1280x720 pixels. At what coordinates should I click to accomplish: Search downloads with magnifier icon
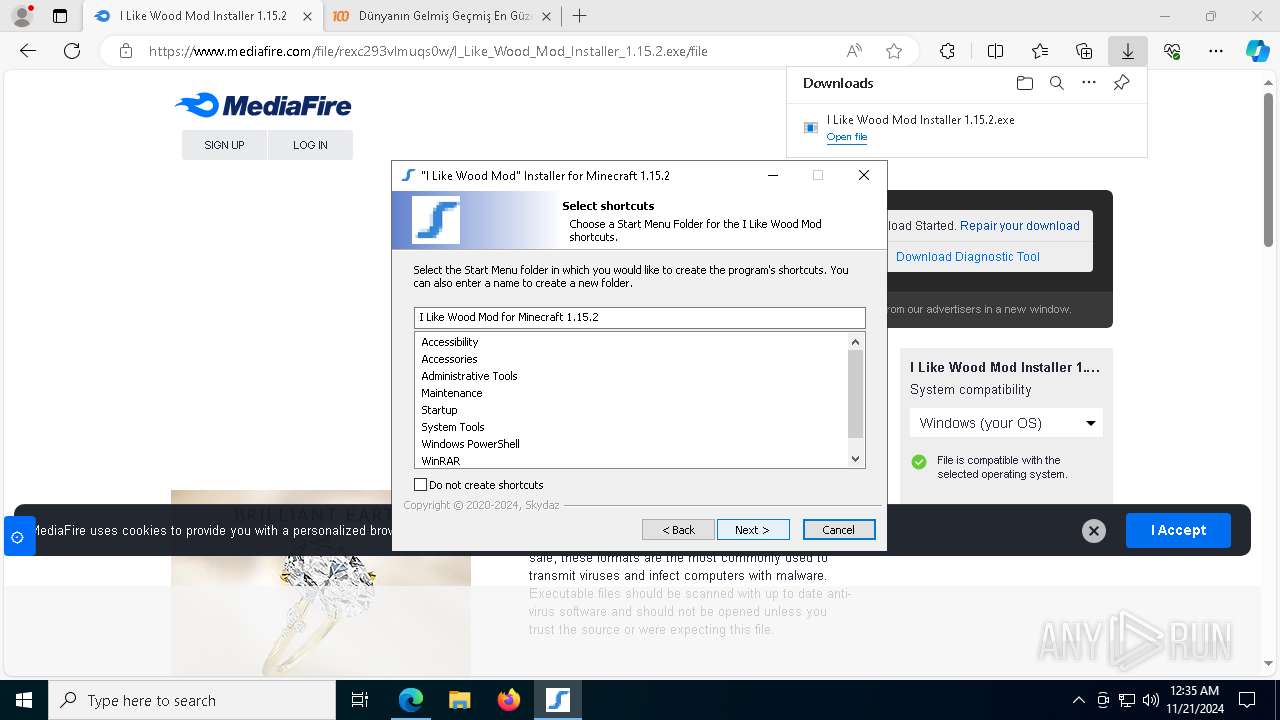click(1056, 83)
